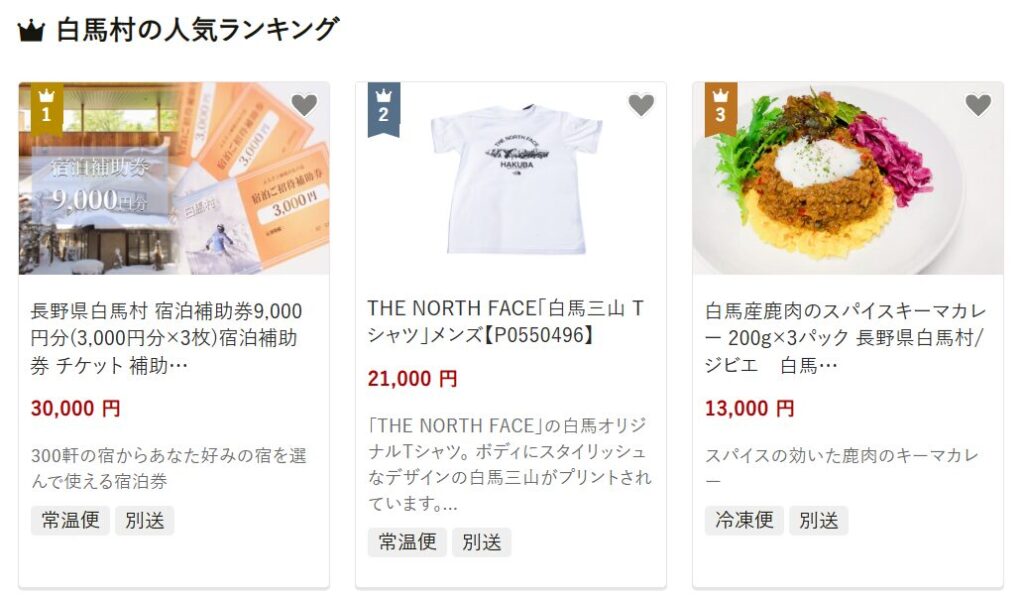Select 別送 tag on T-shirt card
The image size is (1024, 597).
(481, 542)
